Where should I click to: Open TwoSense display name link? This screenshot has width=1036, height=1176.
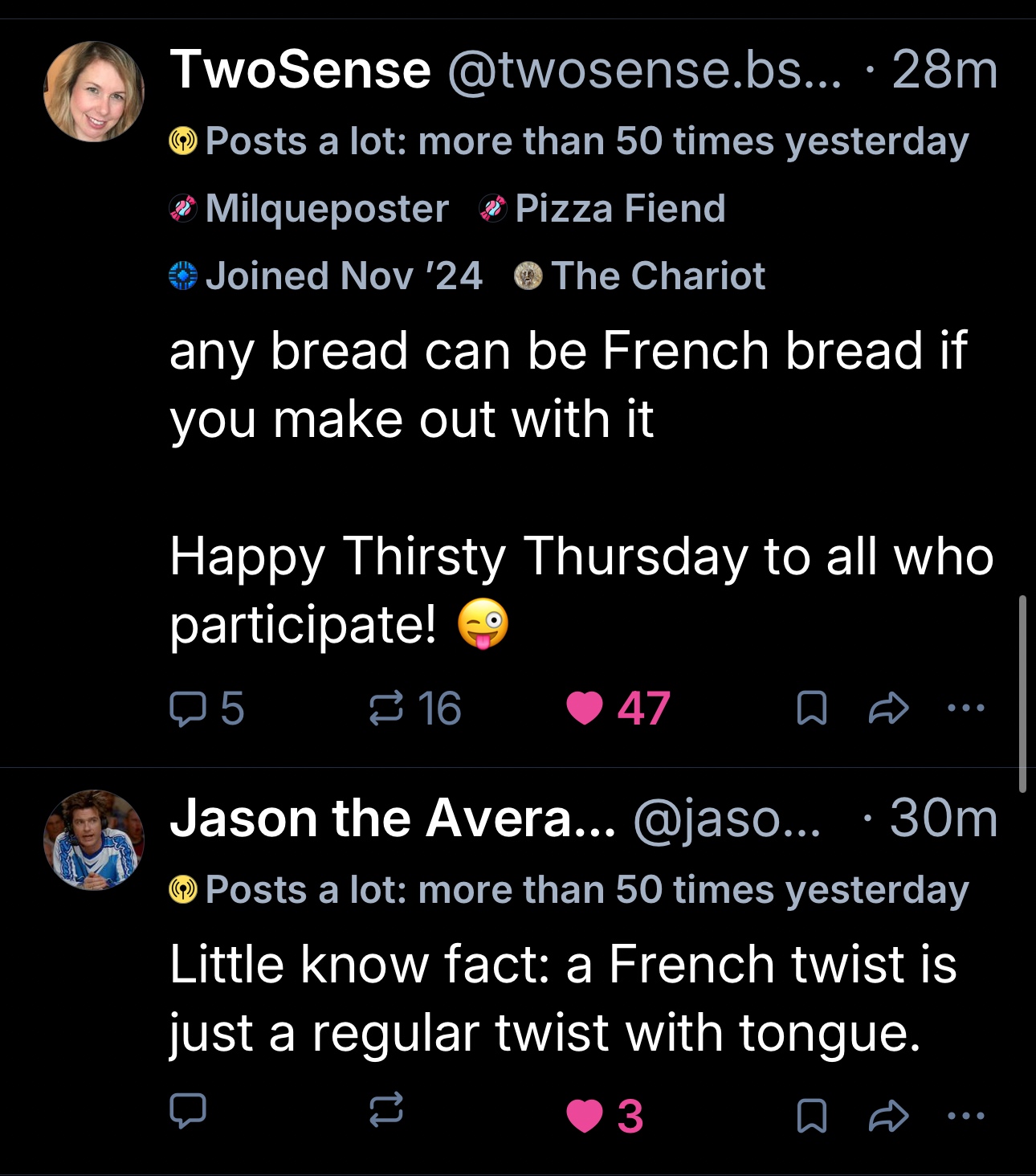point(300,70)
